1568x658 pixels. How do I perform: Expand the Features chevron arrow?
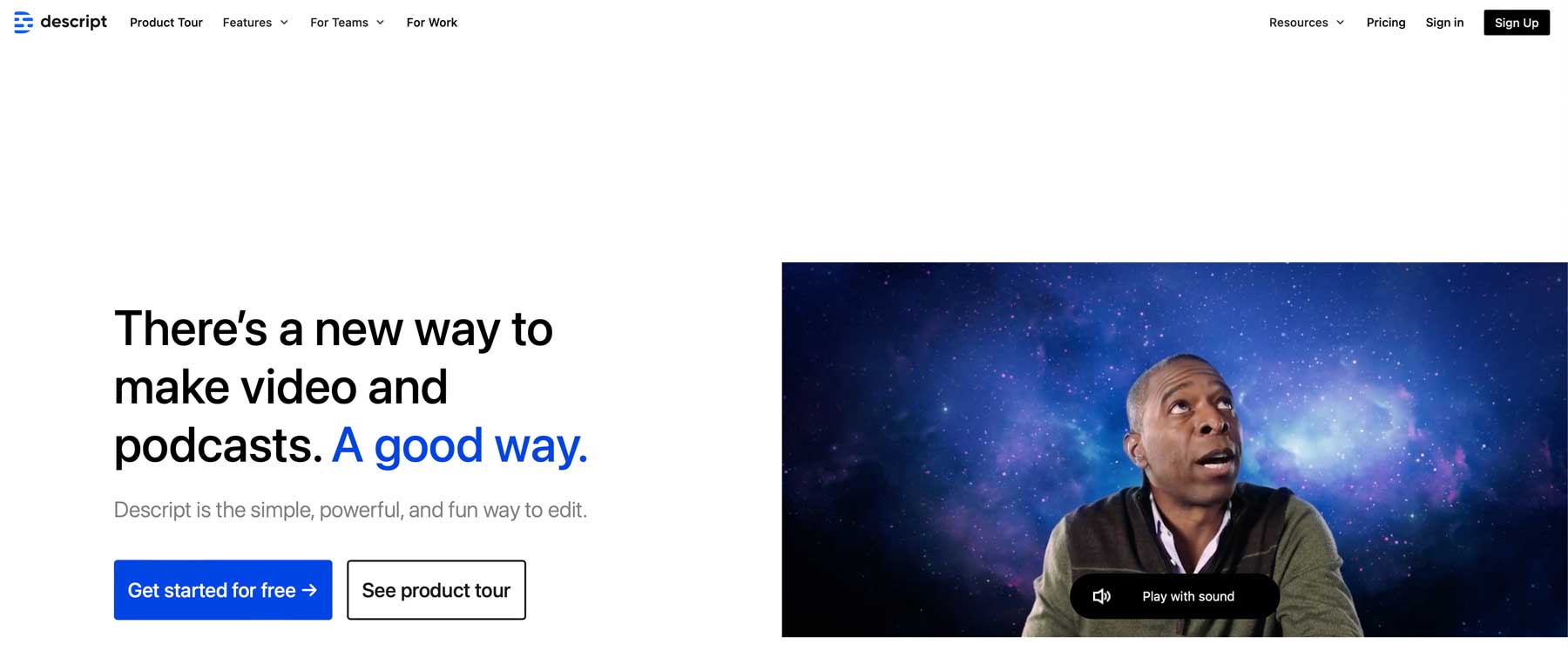coord(284,23)
